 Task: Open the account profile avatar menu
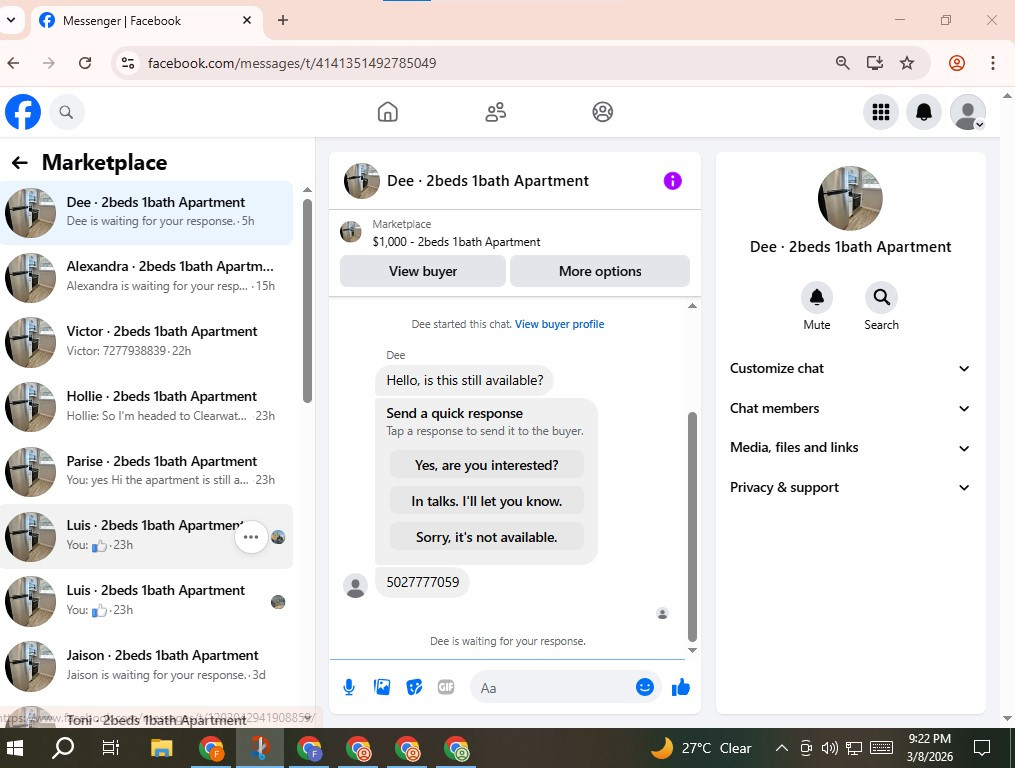[968, 112]
